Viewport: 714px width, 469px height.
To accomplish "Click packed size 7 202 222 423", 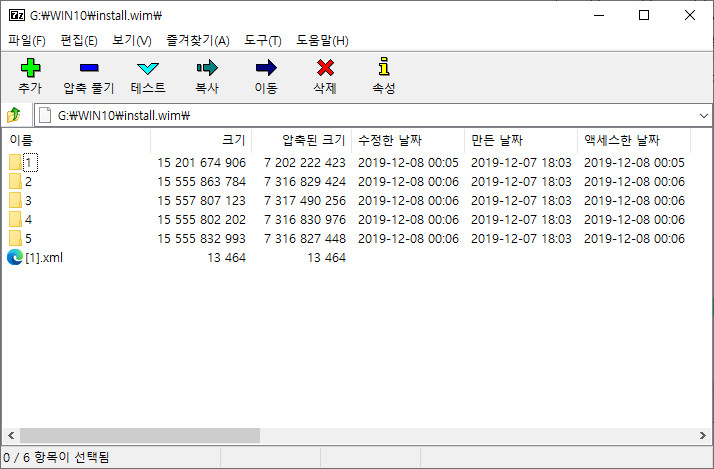I will [x=305, y=163].
